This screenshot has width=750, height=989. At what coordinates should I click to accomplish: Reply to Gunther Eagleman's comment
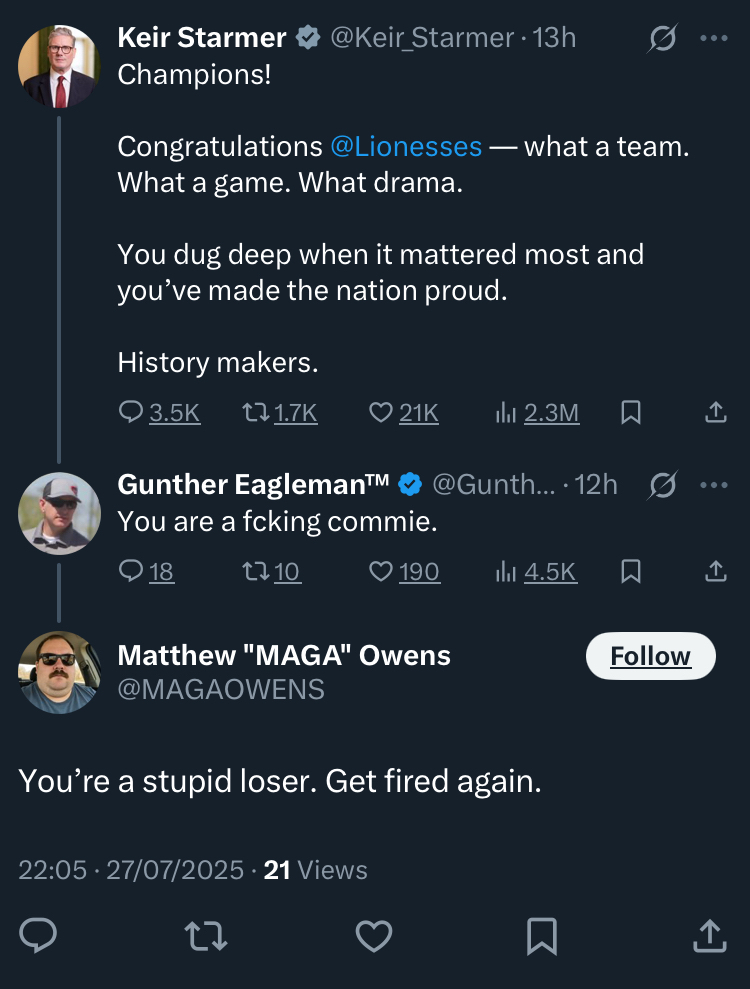click(x=146, y=571)
